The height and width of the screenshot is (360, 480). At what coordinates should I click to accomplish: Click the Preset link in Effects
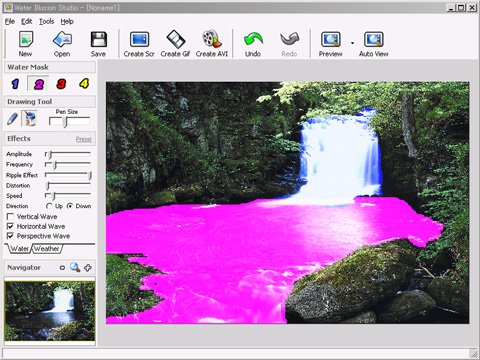tap(84, 139)
